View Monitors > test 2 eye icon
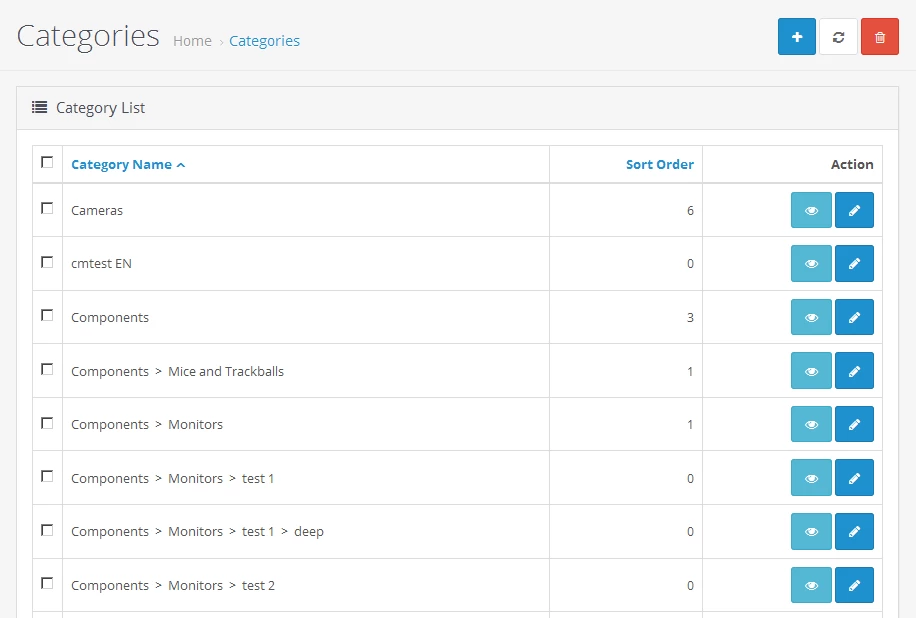The image size is (916, 618). click(x=811, y=585)
